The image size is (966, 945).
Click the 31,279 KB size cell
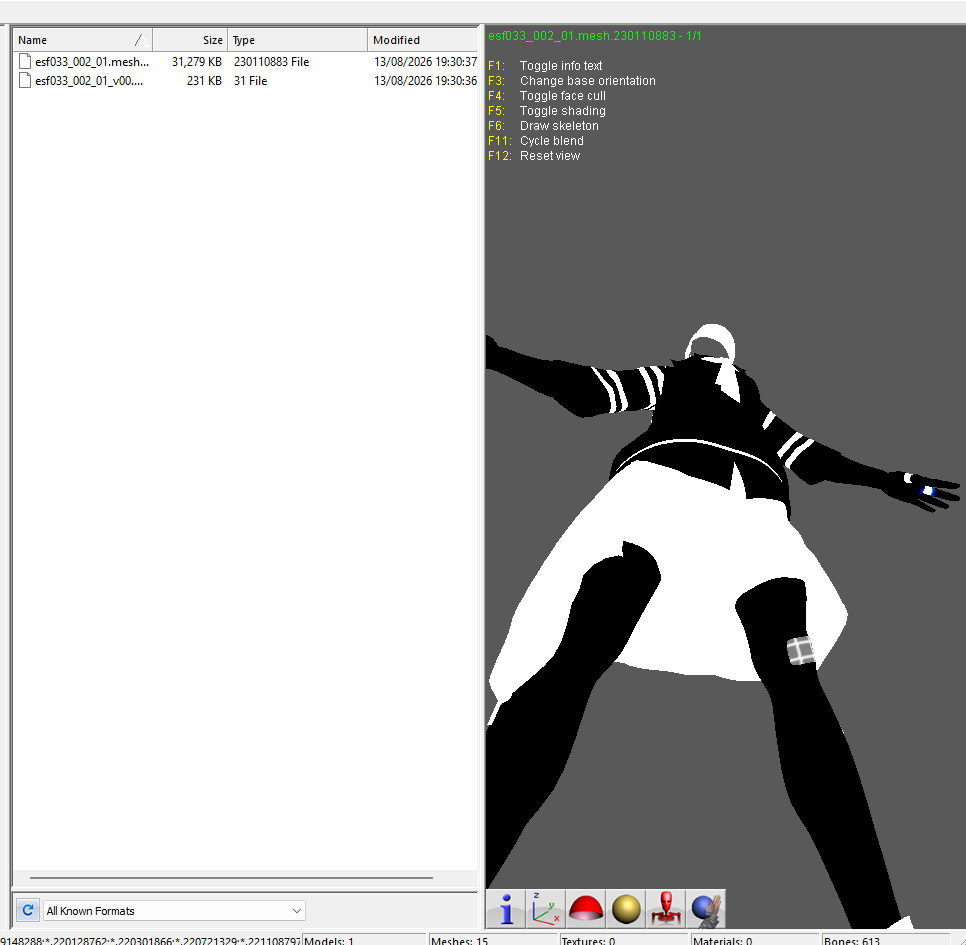coord(197,62)
